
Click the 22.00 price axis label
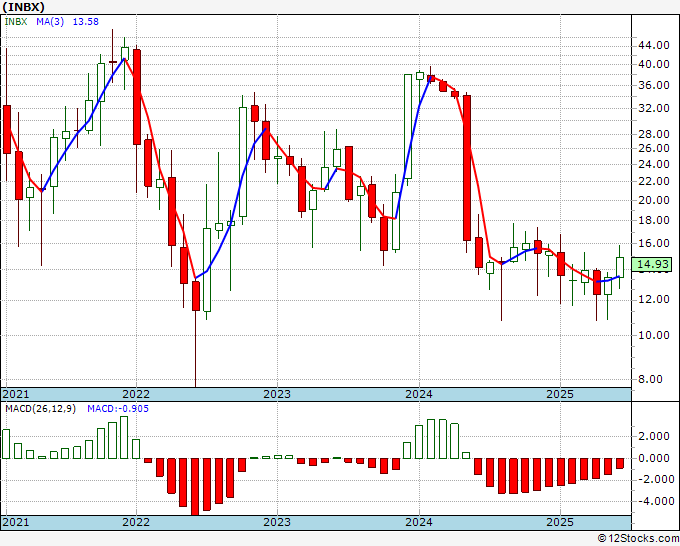tap(653, 181)
